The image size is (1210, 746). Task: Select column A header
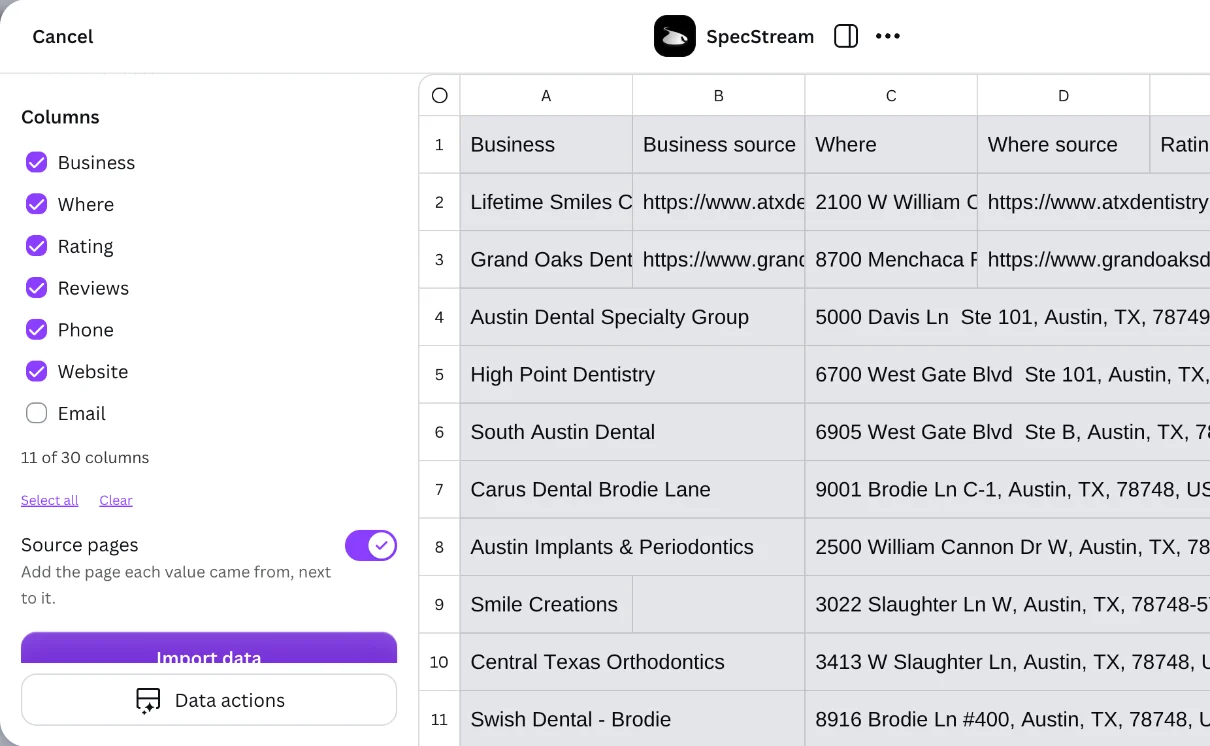tap(546, 96)
